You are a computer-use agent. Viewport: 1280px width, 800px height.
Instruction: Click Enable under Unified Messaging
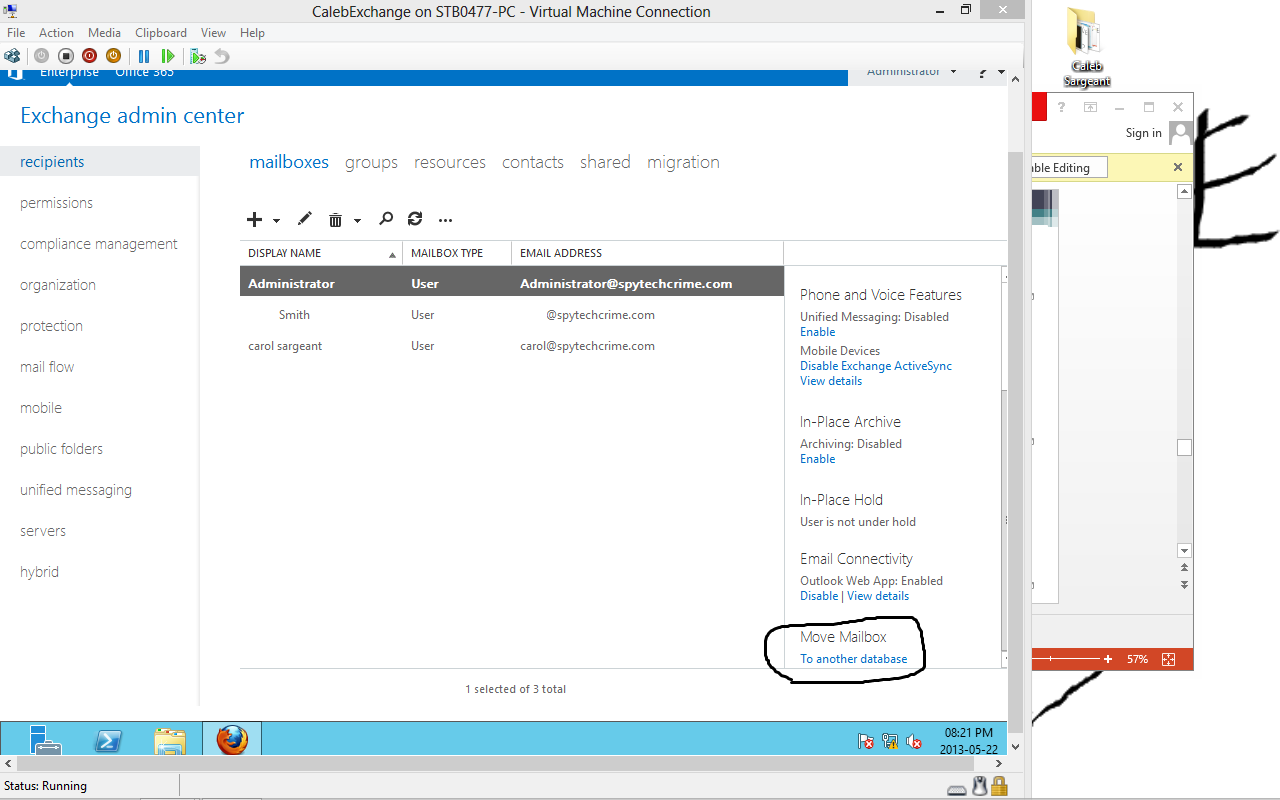tap(818, 332)
